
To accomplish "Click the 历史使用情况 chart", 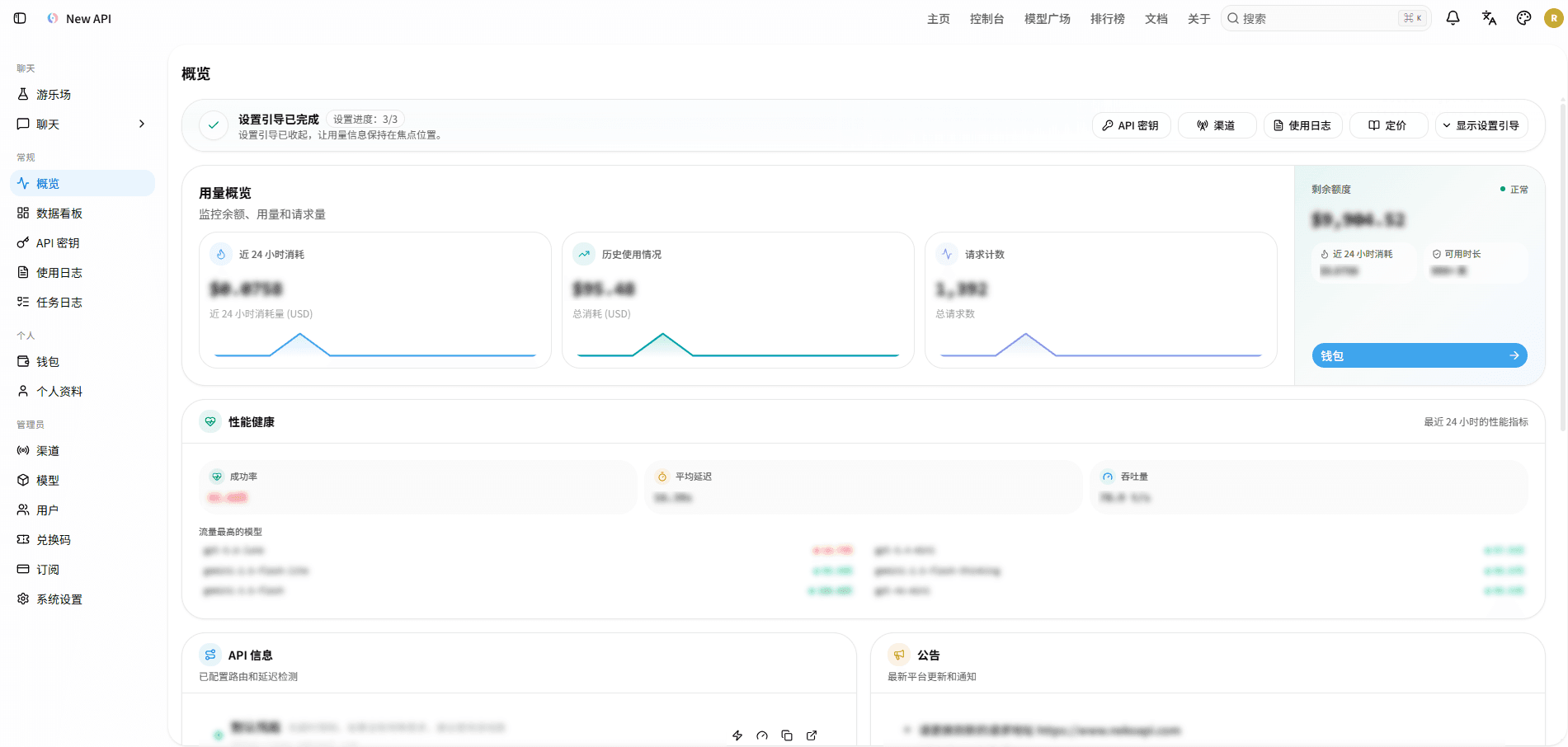I will (738, 345).
